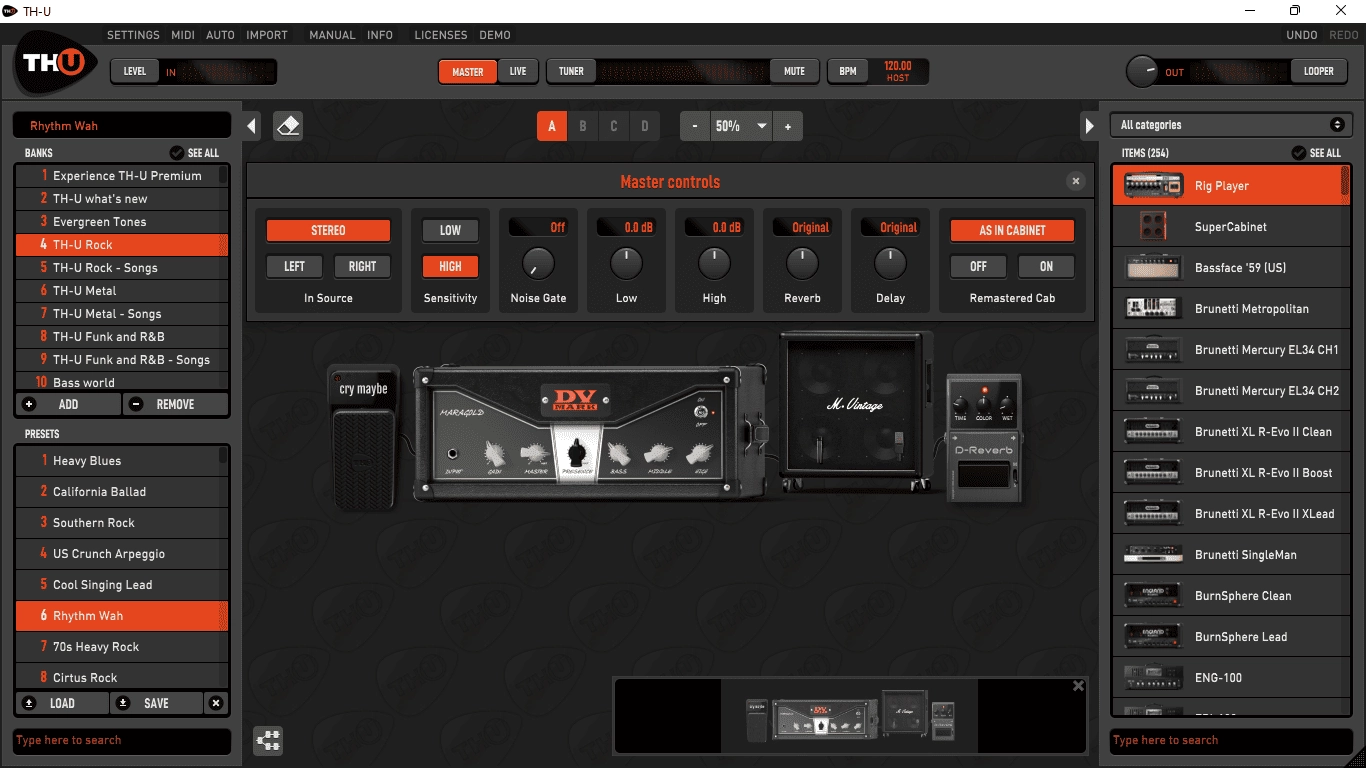Open MANUAL menu
This screenshot has width=1366, height=768.
click(x=332, y=35)
